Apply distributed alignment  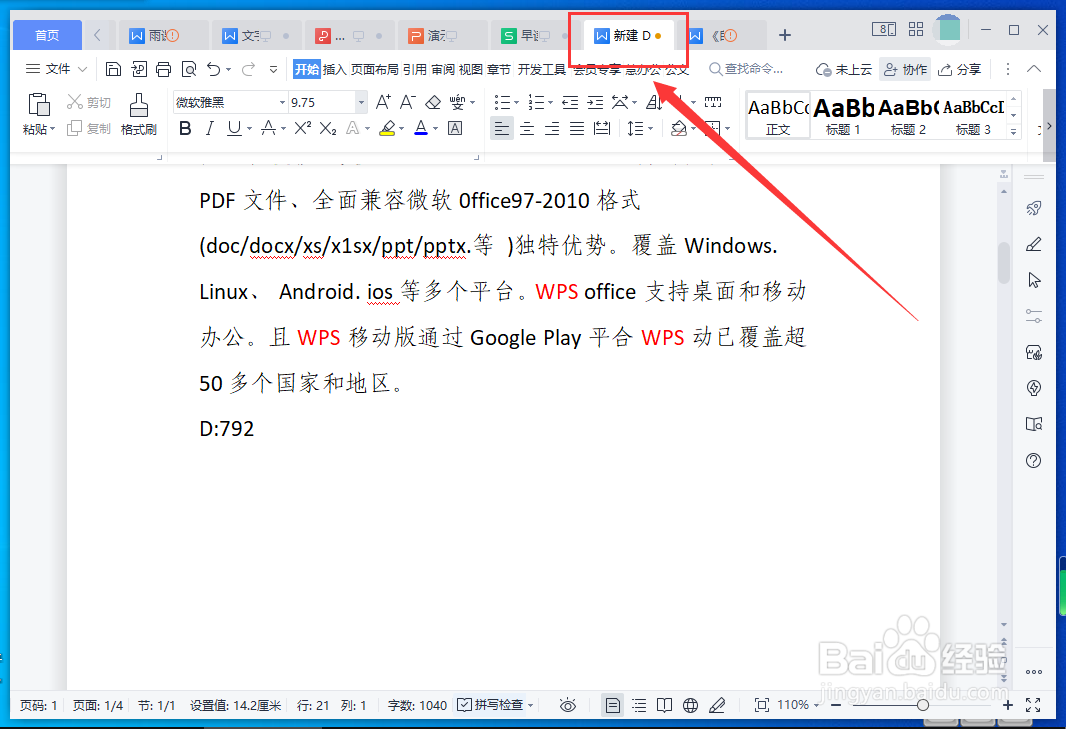602,128
